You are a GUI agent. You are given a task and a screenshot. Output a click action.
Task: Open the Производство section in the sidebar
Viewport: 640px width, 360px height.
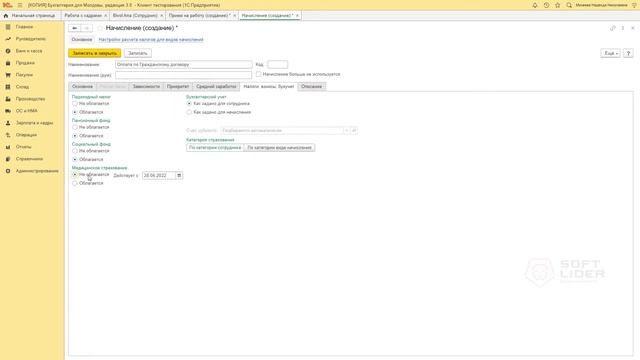pyautogui.click(x=30, y=99)
